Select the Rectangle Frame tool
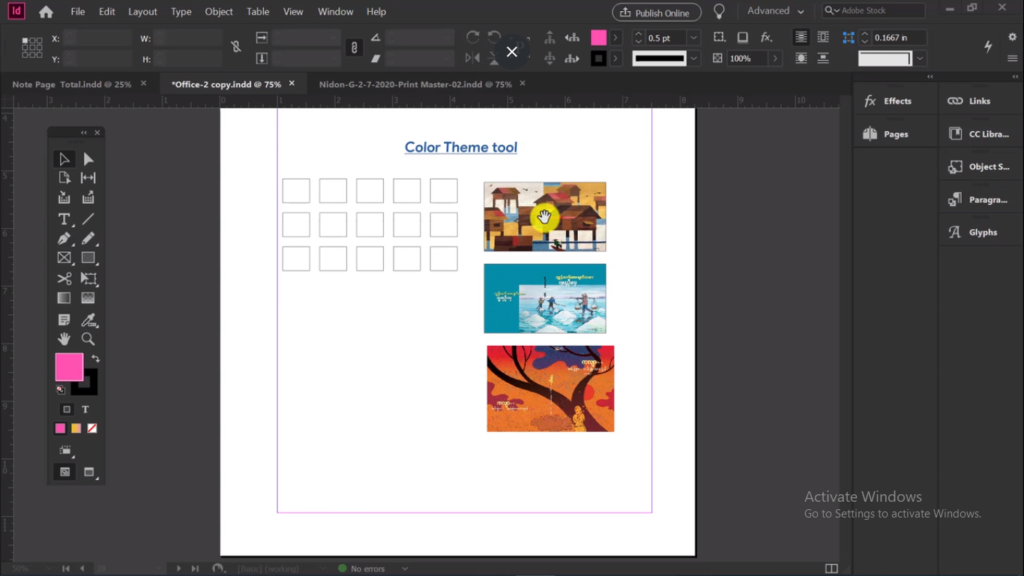Viewport: 1024px width, 576px height. 64,258
